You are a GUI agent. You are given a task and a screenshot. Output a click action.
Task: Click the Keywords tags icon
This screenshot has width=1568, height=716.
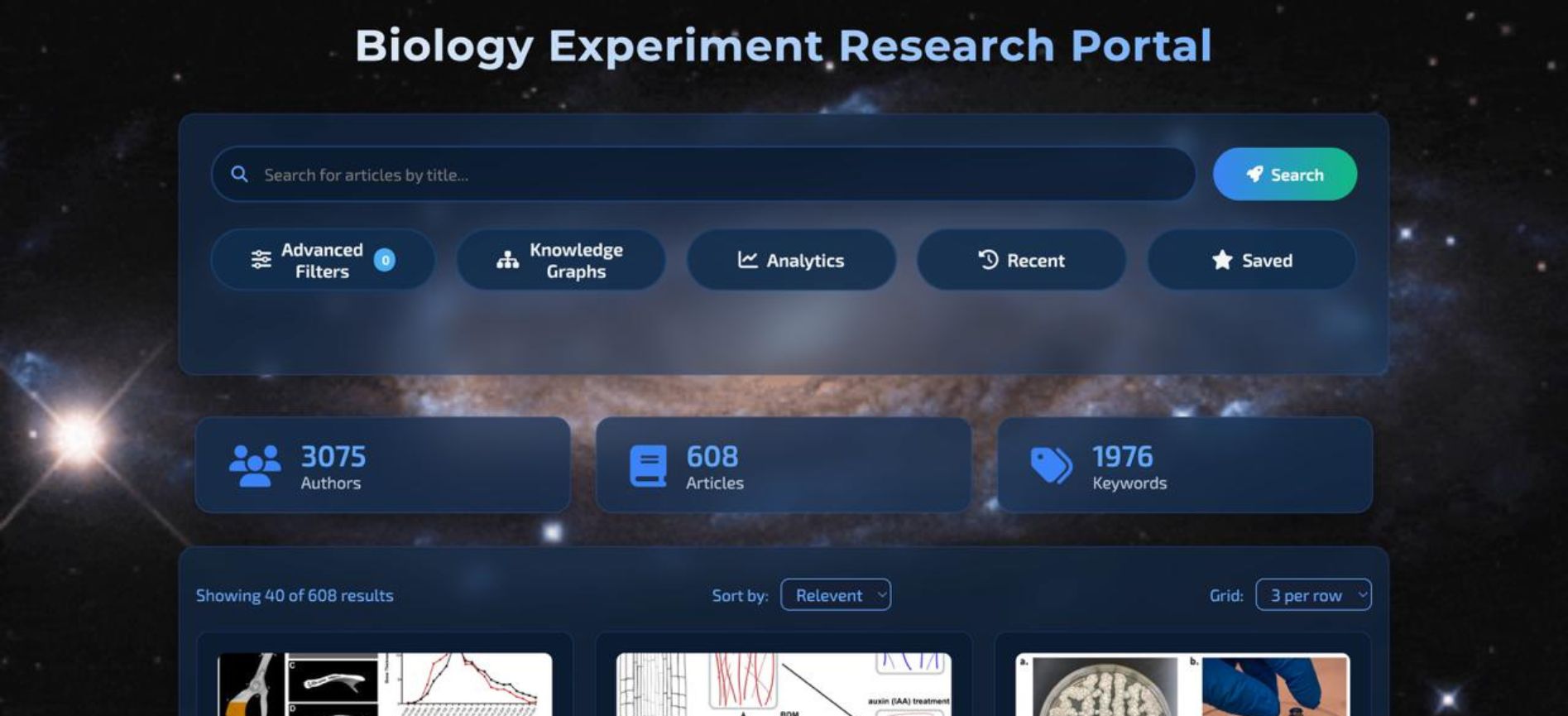(1051, 465)
